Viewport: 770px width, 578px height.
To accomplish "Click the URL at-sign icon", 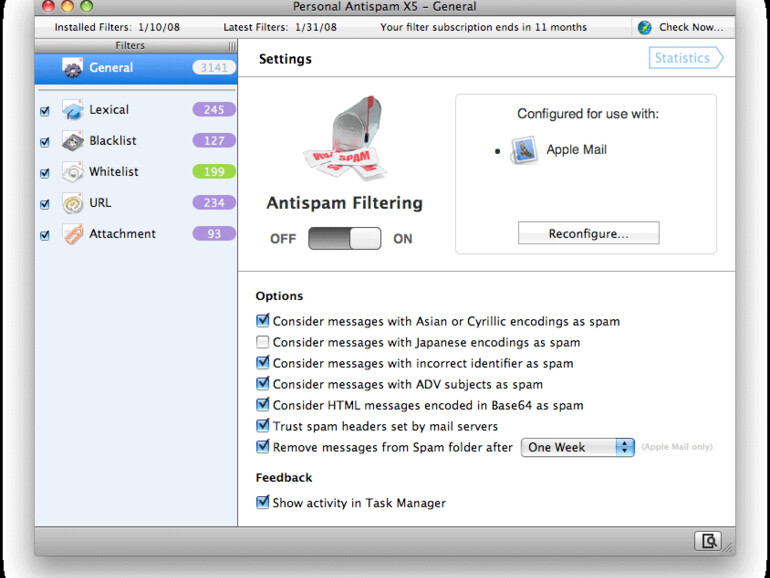I will pyautogui.click(x=73, y=203).
